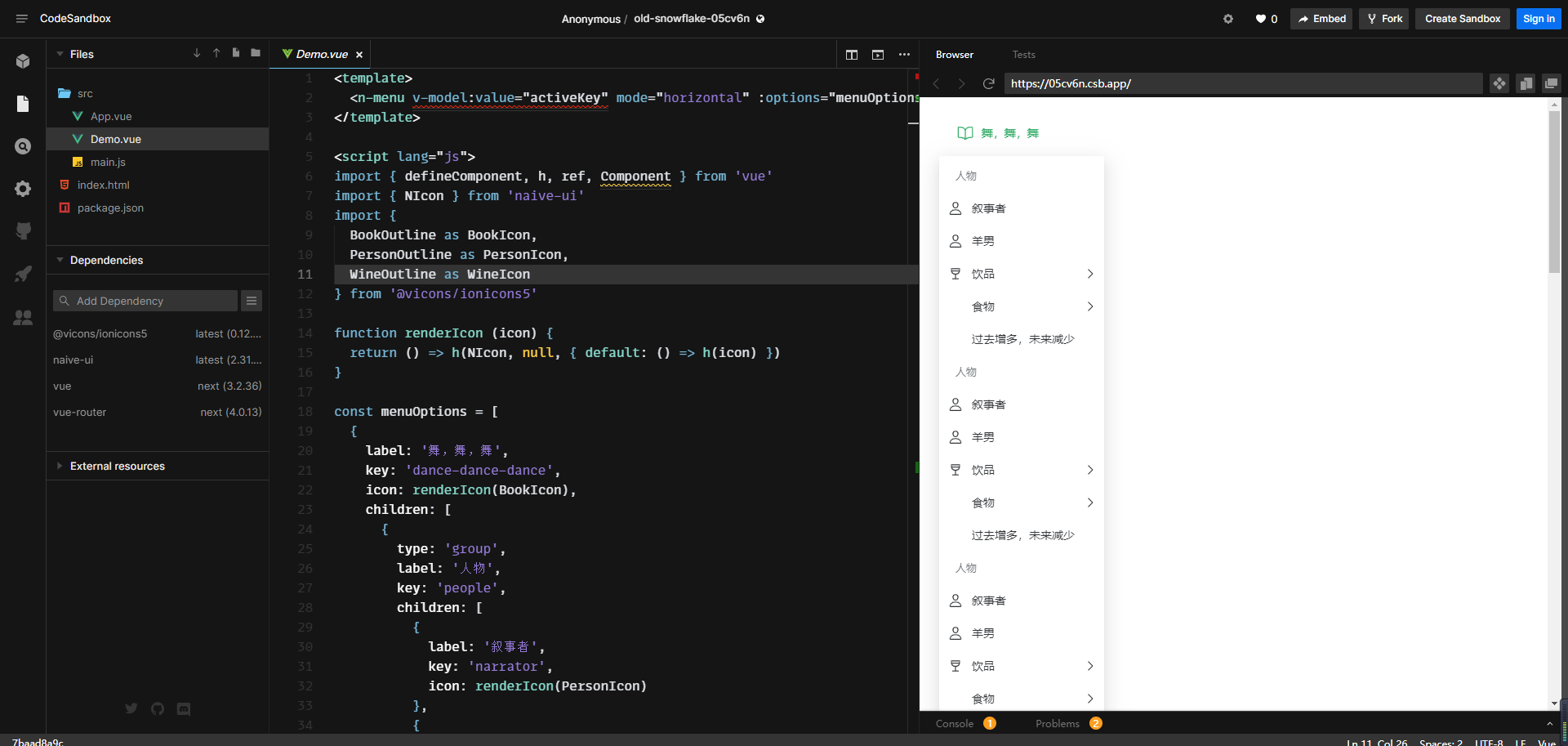
Task: Open the GitHub panel from the sidebar
Action: [23, 231]
